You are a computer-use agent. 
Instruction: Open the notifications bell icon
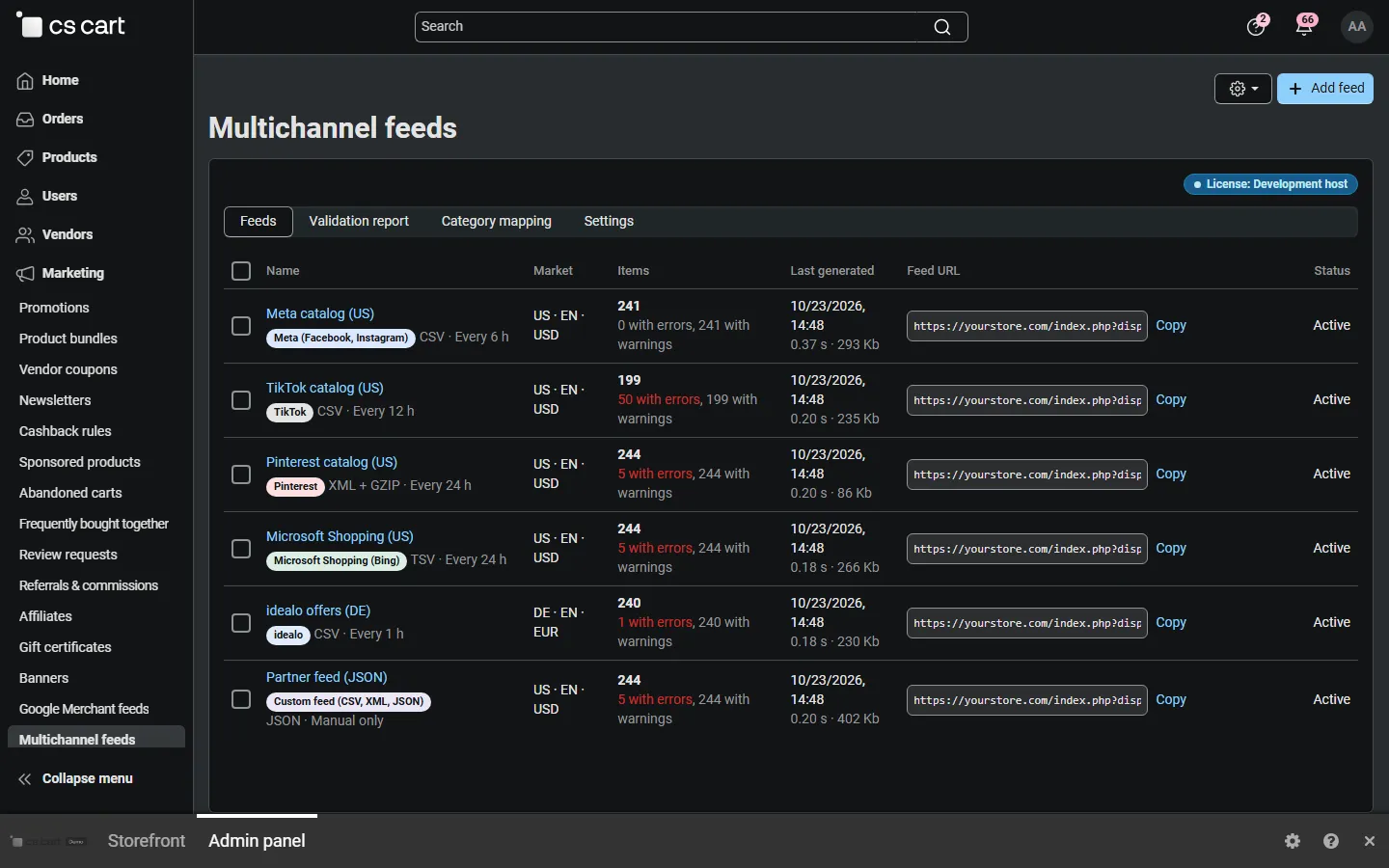click(x=1305, y=26)
